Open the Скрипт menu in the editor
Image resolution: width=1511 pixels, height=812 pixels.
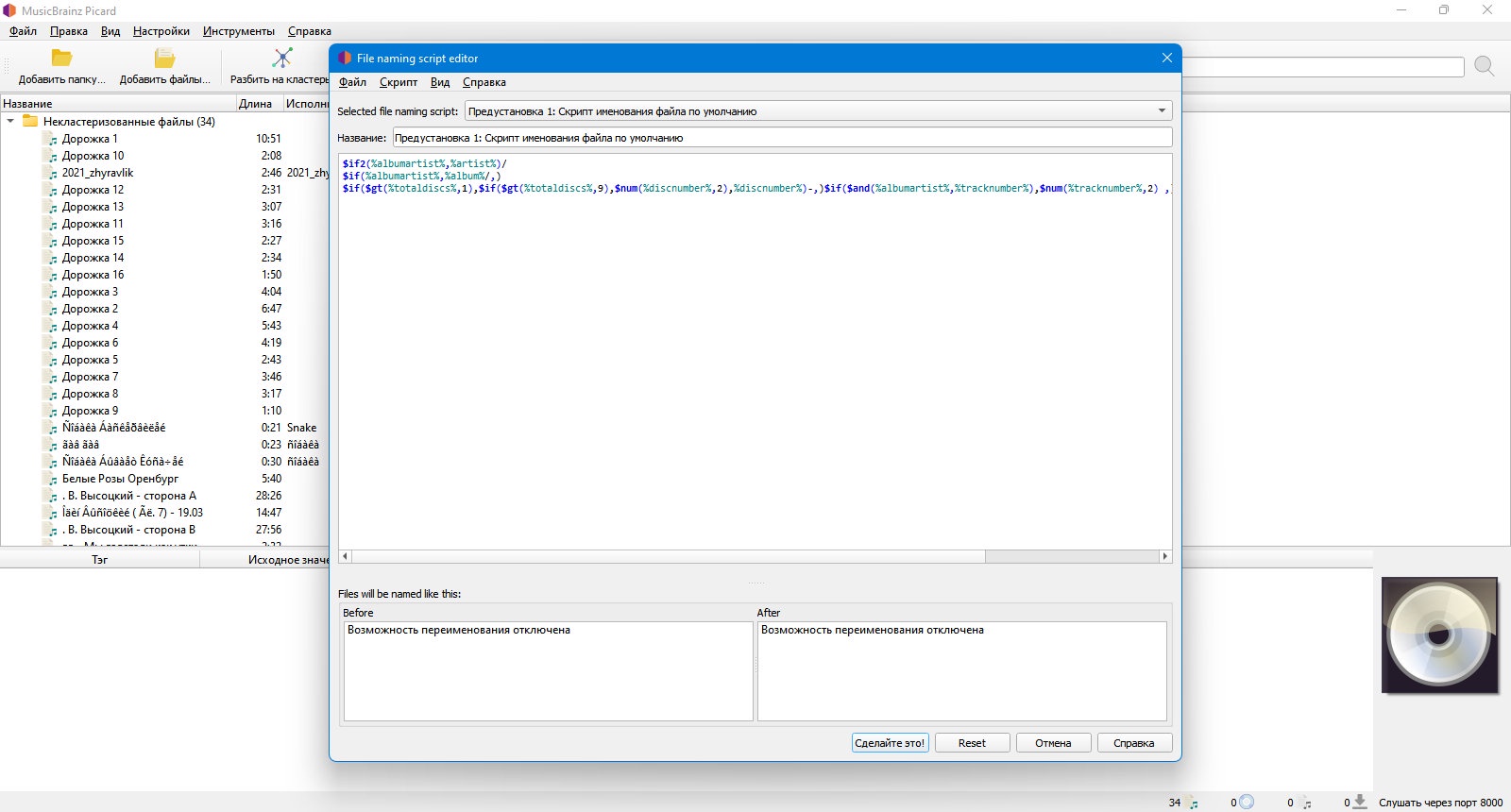pyautogui.click(x=399, y=82)
